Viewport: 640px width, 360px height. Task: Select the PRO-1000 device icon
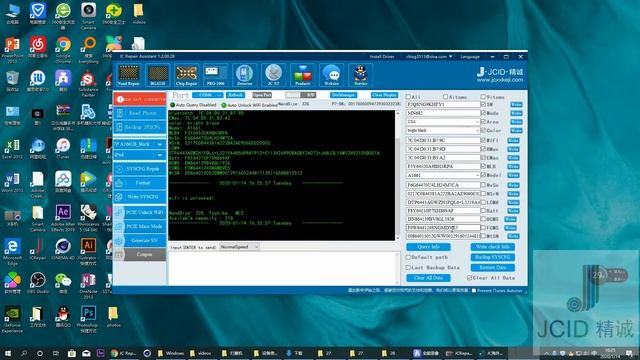tap(216, 75)
